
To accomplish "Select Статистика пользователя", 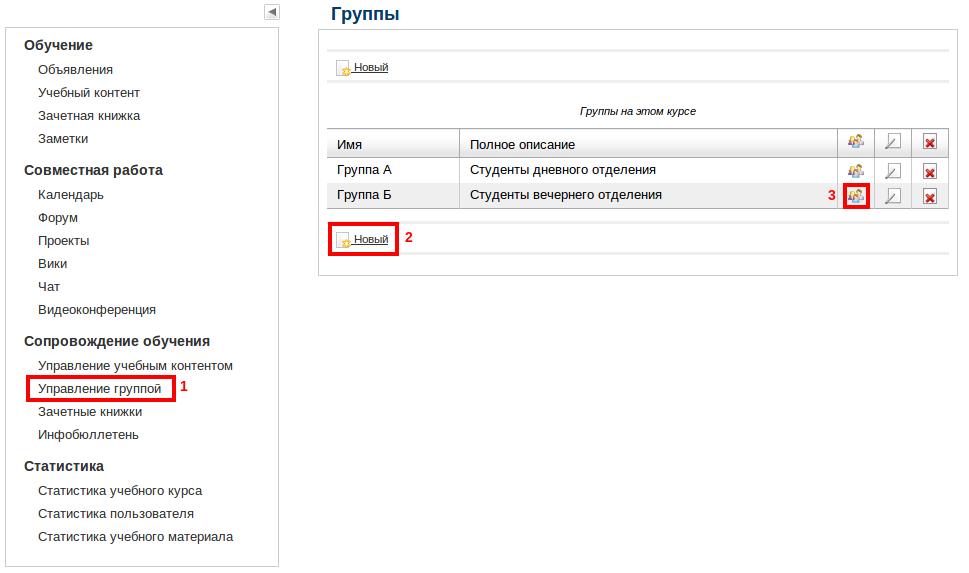I will [116, 514].
